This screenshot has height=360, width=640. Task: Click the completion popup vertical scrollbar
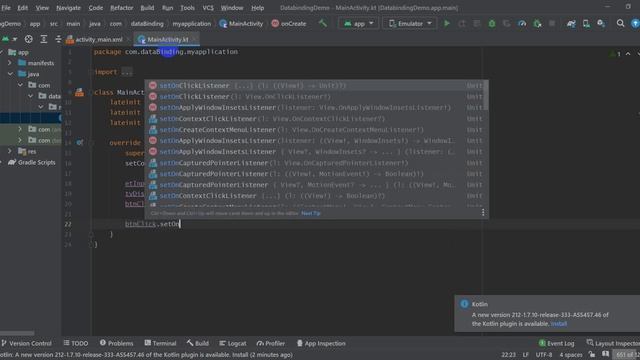(486, 96)
